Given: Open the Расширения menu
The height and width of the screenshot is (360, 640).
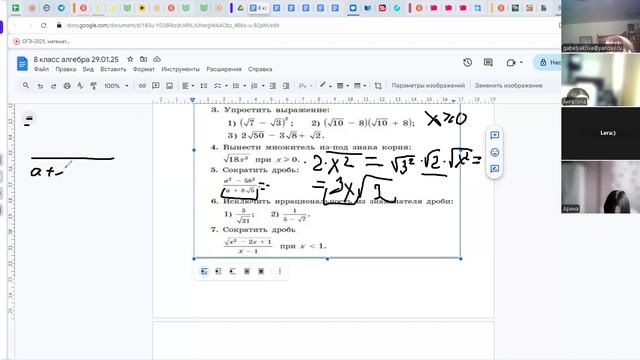Looking at the screenshot, I should [x=224, y=69].
